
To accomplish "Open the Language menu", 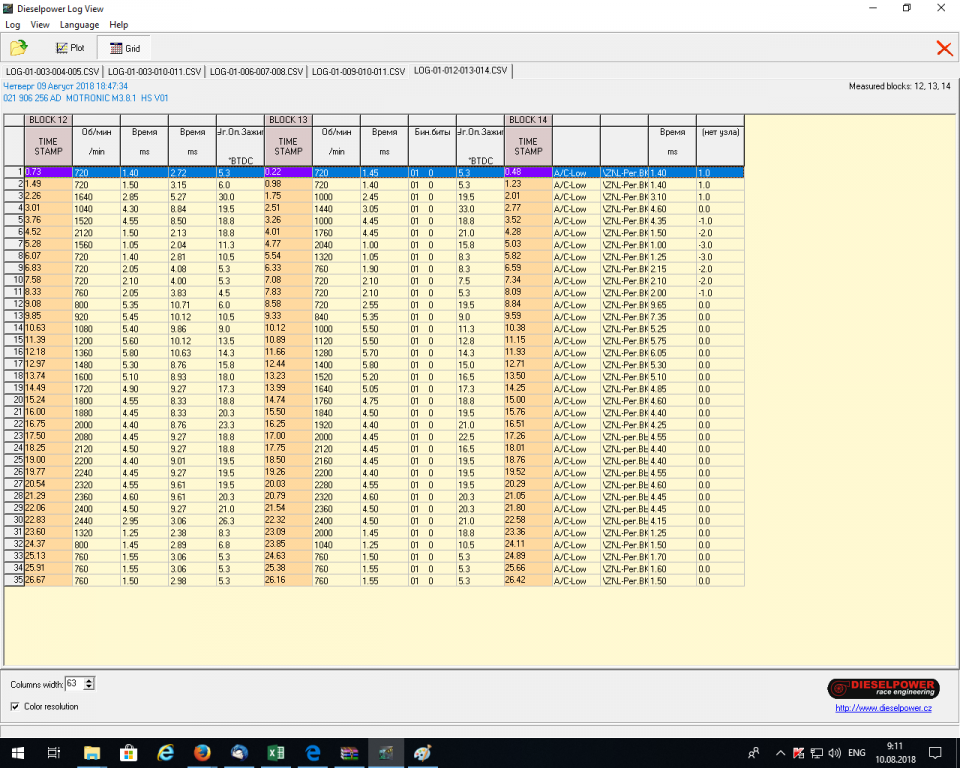I will pos(79,24).
